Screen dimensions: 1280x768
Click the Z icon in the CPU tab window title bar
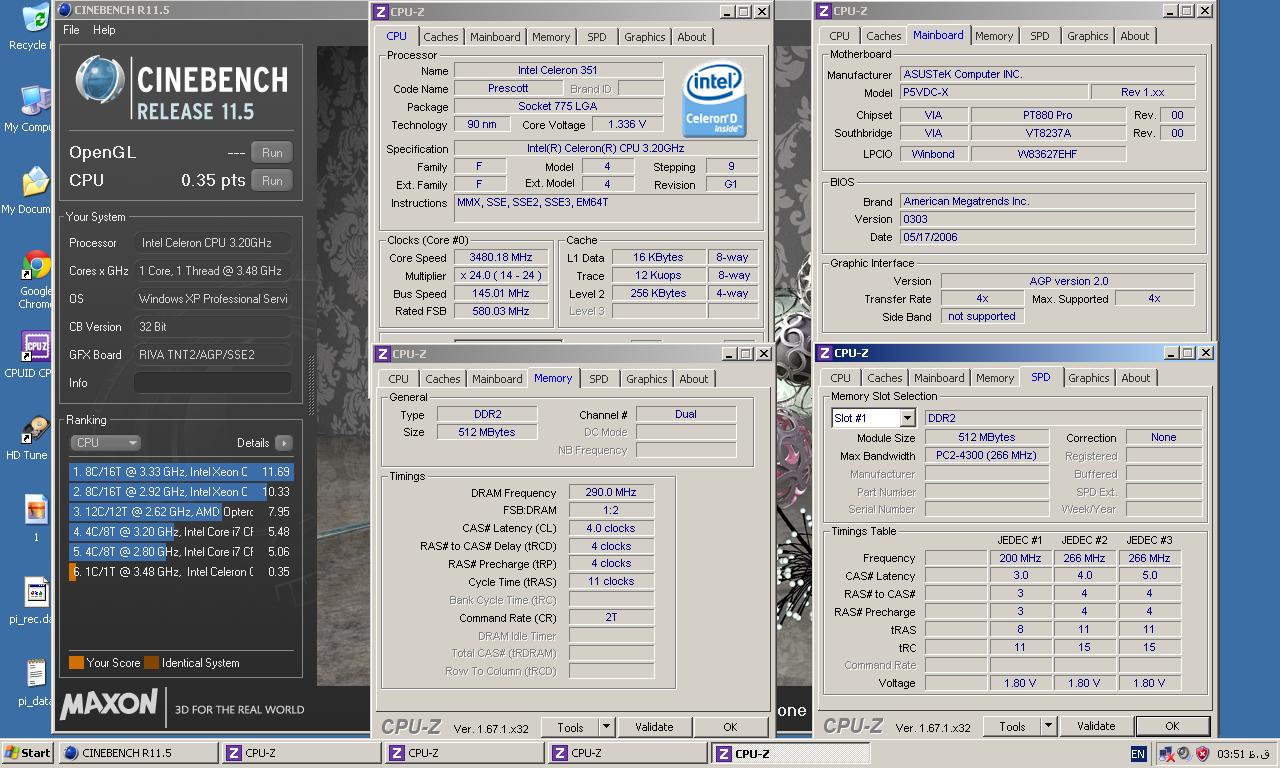[380, 12]
